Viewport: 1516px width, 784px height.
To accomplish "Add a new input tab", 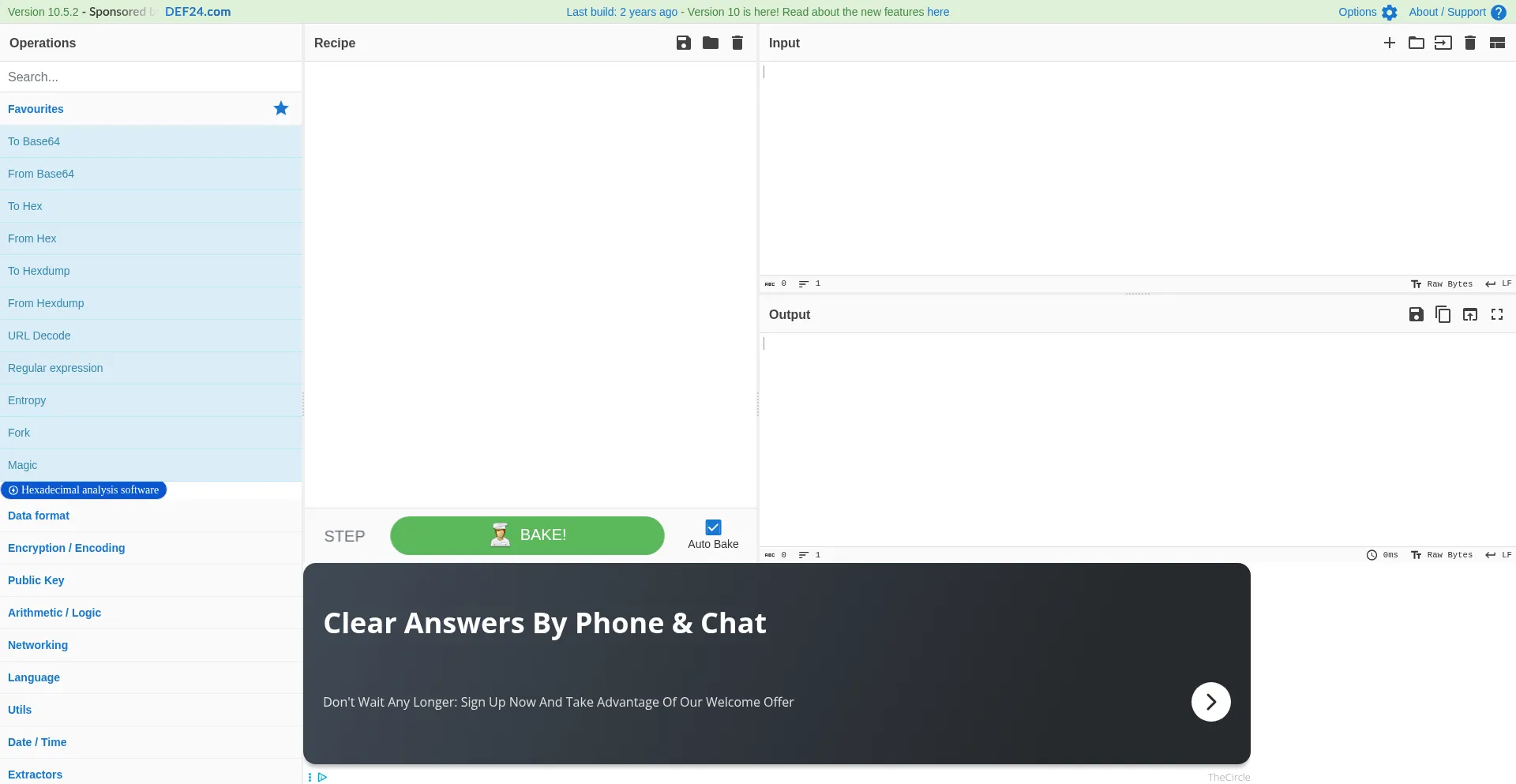I will pyautogui.click(x=1389, y=43).
